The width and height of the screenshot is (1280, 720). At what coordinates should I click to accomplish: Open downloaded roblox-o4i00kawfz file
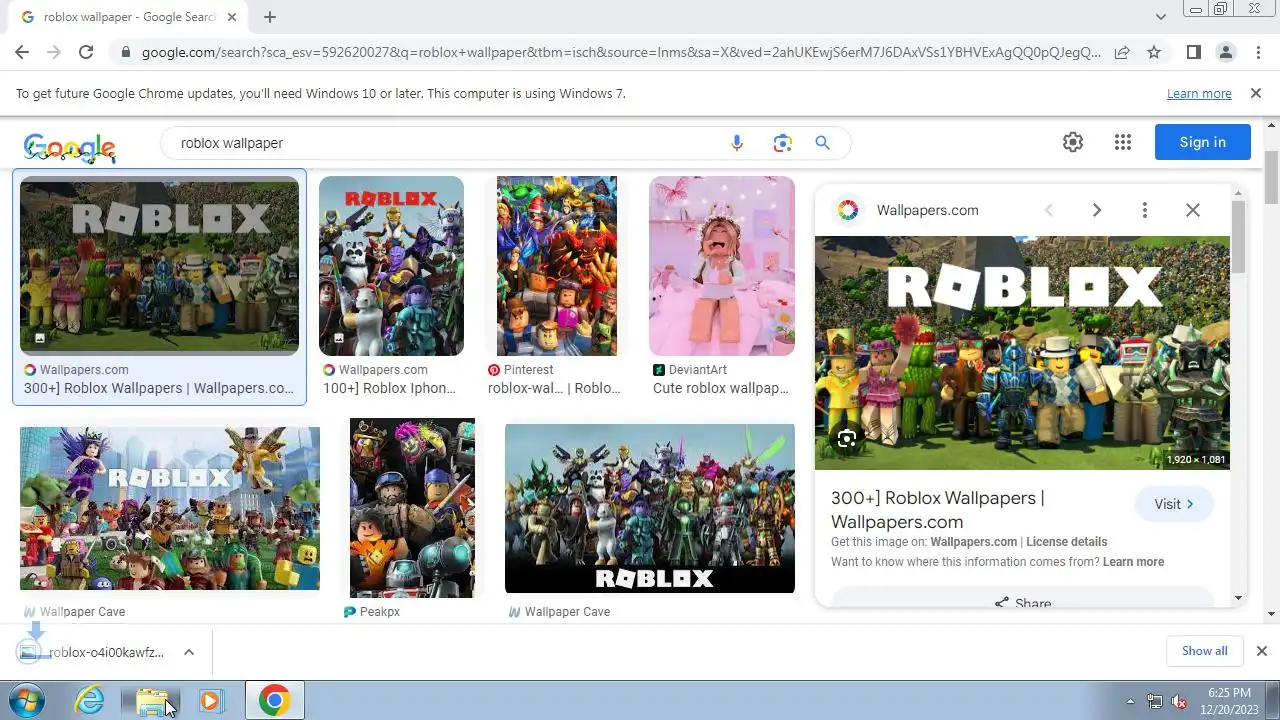[105, 652]
